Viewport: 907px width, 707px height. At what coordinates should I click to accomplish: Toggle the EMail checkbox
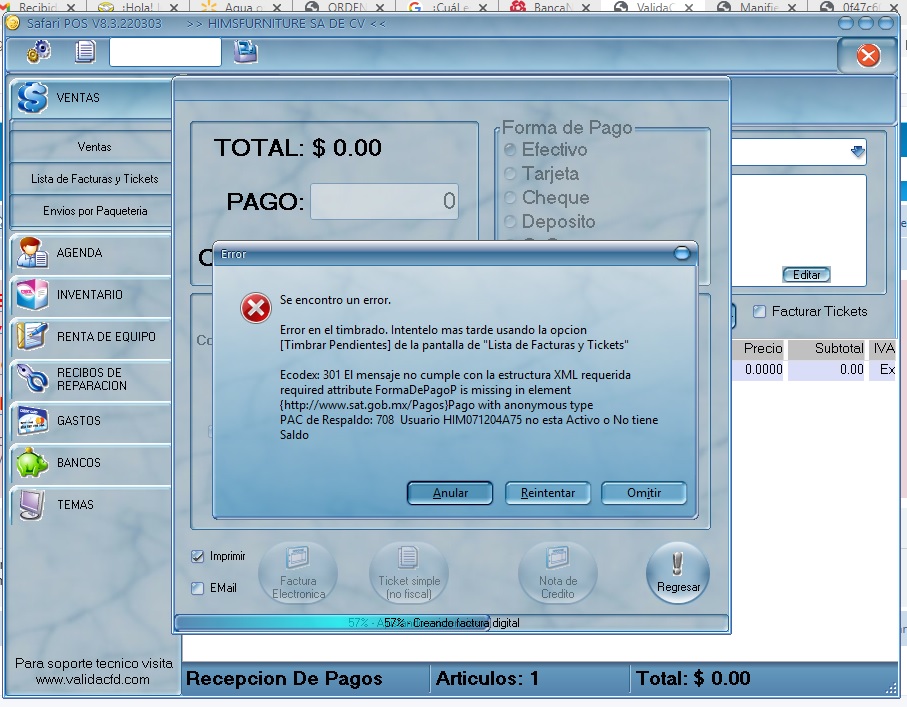(197, 588)
